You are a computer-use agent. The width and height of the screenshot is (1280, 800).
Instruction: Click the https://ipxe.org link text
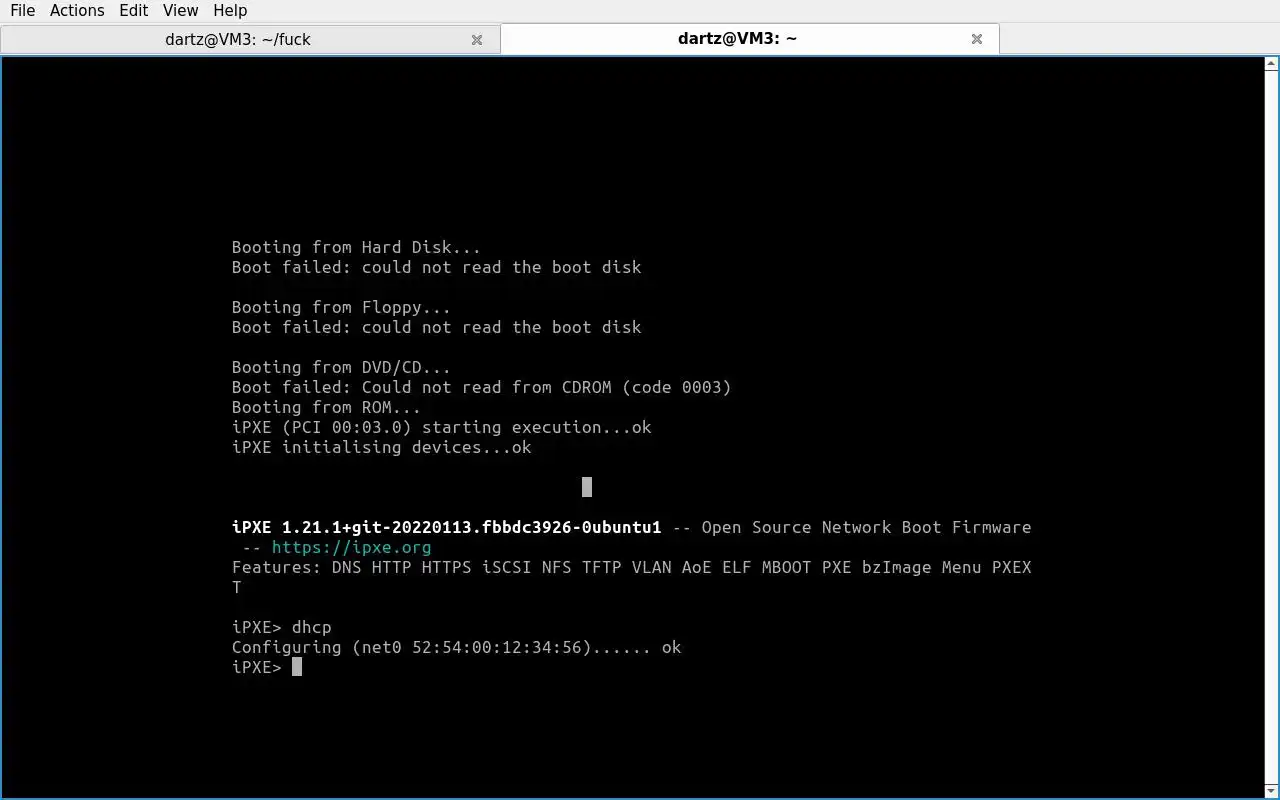351,547
